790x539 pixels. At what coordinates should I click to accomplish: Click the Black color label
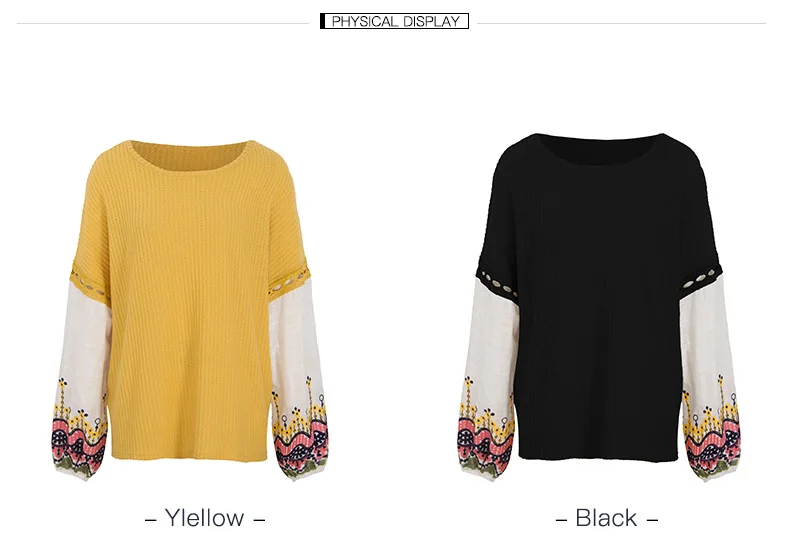(x=607, y=518)
